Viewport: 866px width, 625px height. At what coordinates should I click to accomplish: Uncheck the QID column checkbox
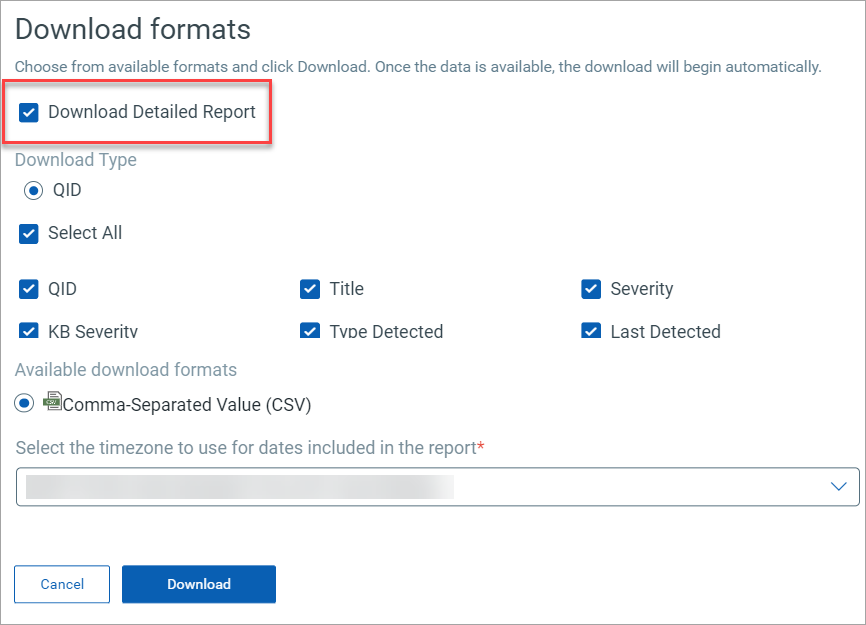coord(29,289)
